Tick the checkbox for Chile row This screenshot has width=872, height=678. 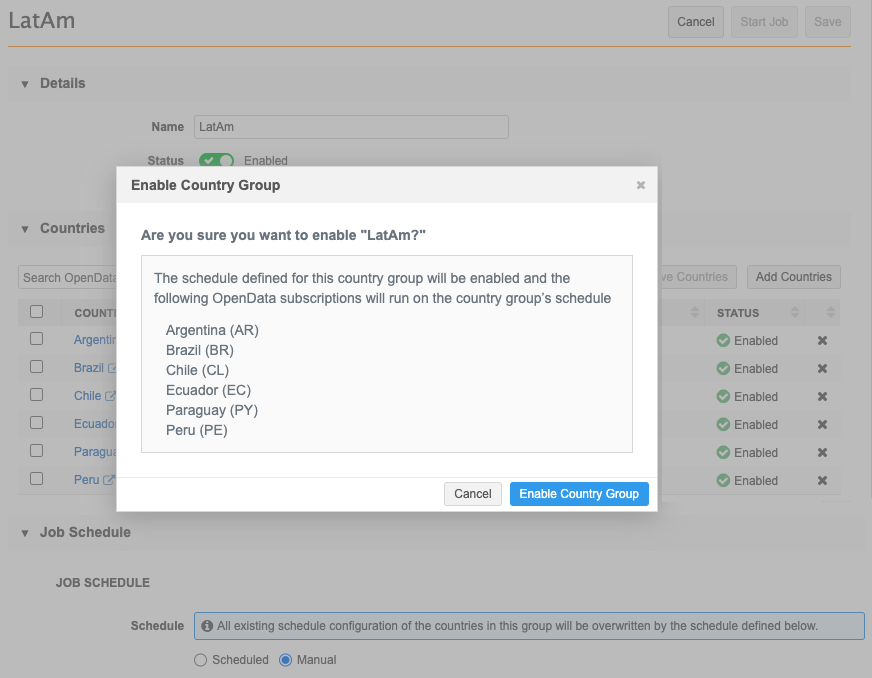tap(37, 395)
